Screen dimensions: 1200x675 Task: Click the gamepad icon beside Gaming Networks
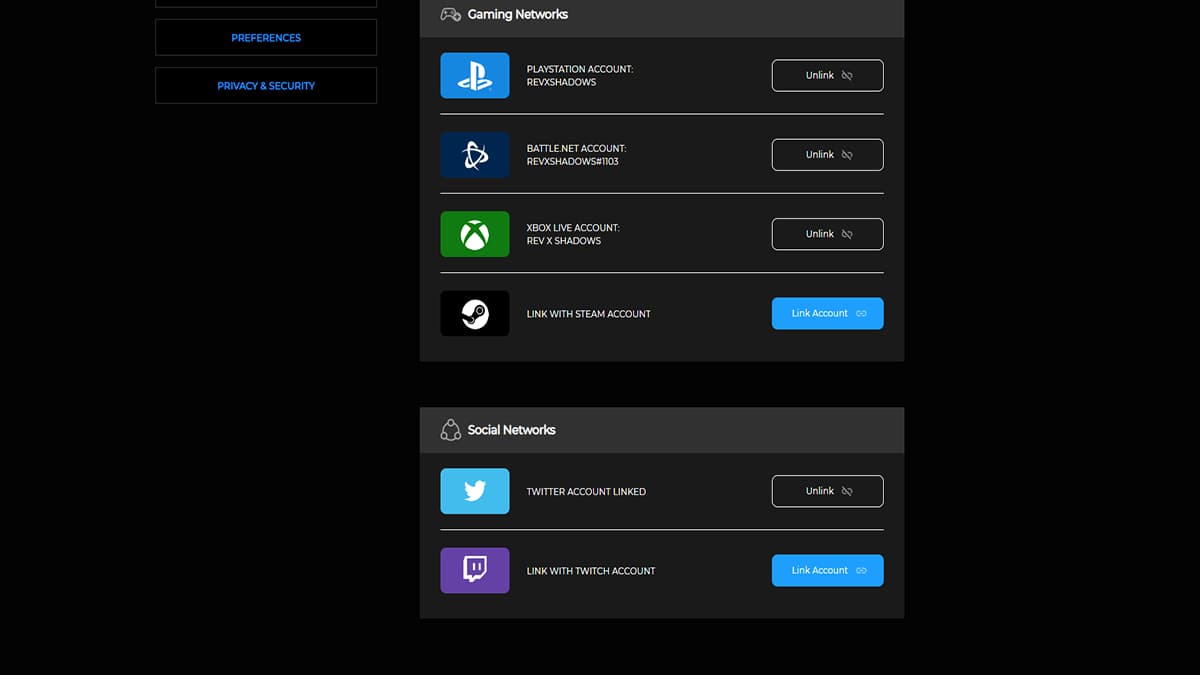click(450, 14)
